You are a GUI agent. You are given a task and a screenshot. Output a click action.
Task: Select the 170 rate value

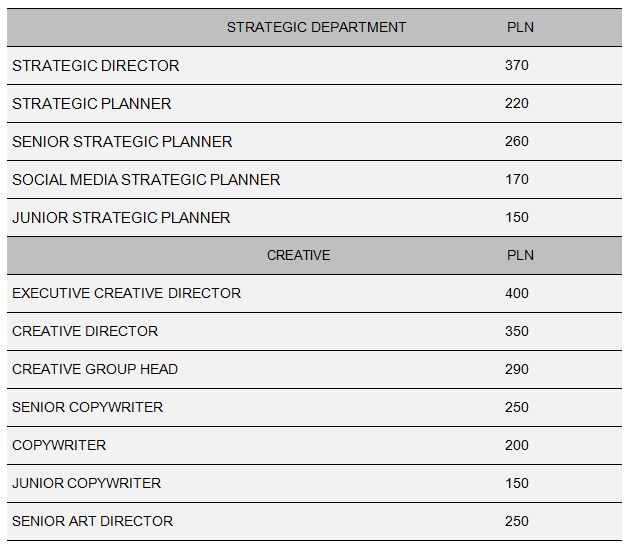click(517, 180)
